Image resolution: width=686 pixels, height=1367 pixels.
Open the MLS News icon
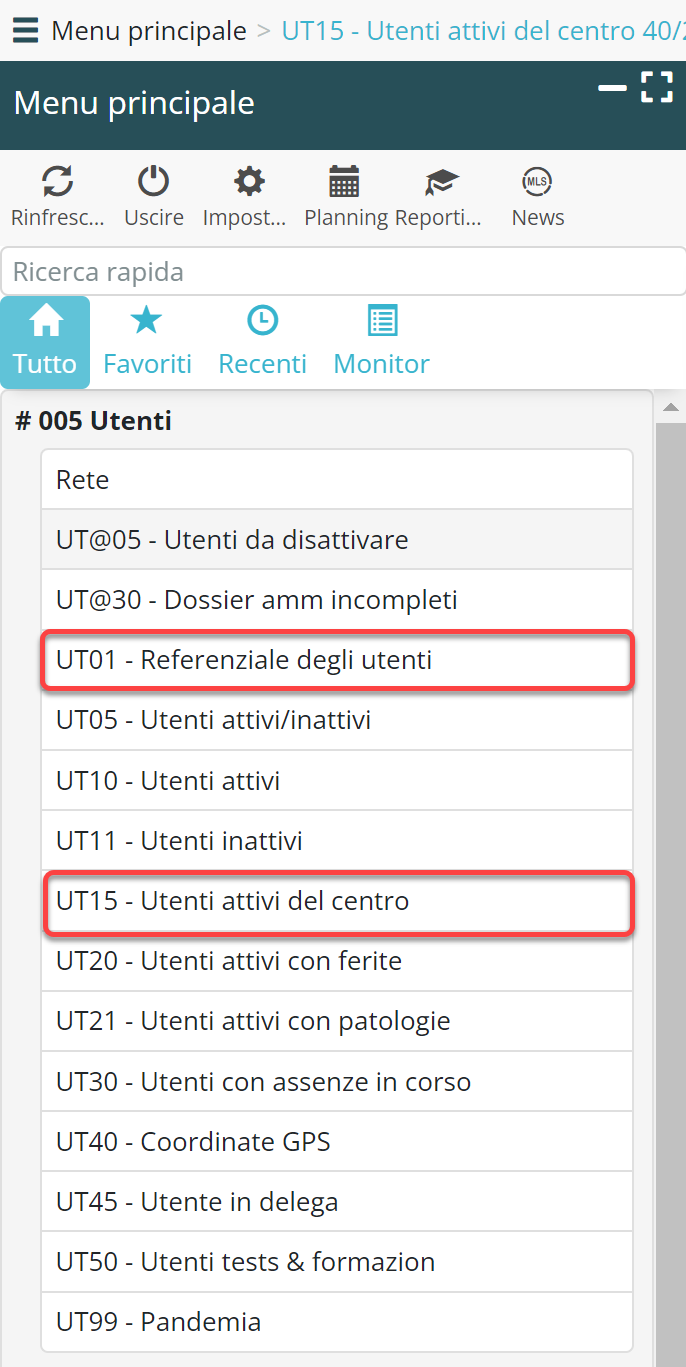click(538, 182)
